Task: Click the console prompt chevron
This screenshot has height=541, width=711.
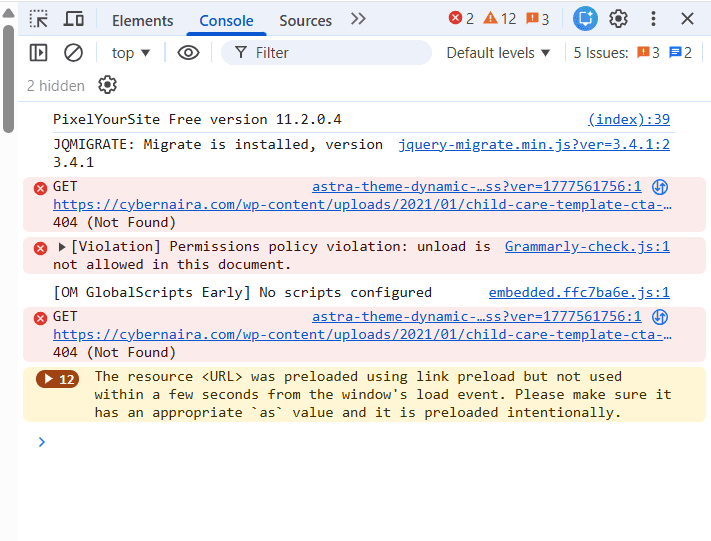Action: [x=42, y=442]
